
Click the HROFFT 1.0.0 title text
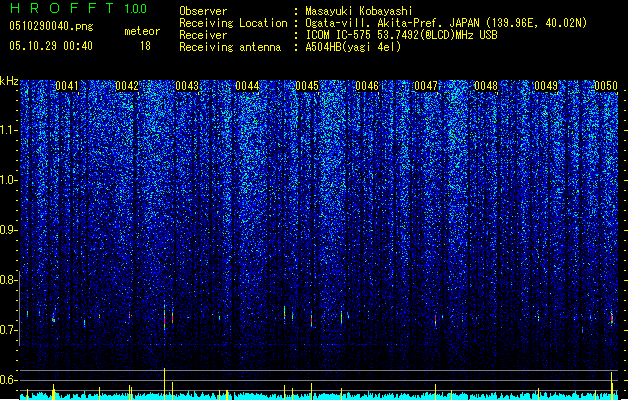pos(78,8)
